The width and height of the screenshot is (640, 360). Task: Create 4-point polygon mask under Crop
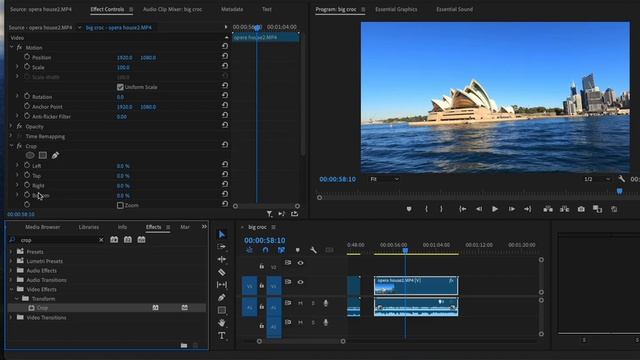click(42, 156)
